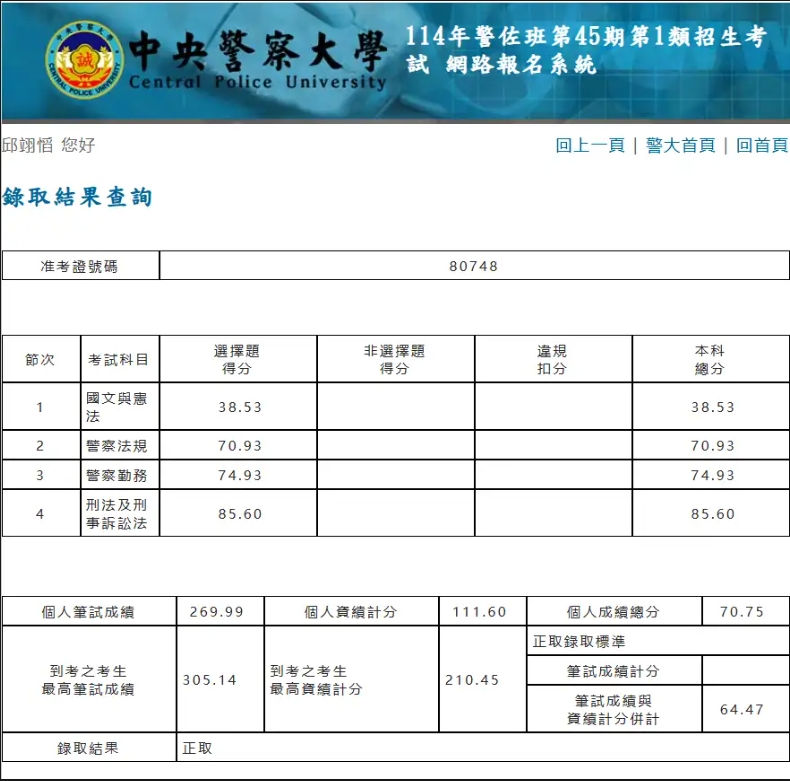Click the 到考之考生最高筆試成績 label
Image resolution: width=790 pixels, height=781 pixels.
coord(88,680)
